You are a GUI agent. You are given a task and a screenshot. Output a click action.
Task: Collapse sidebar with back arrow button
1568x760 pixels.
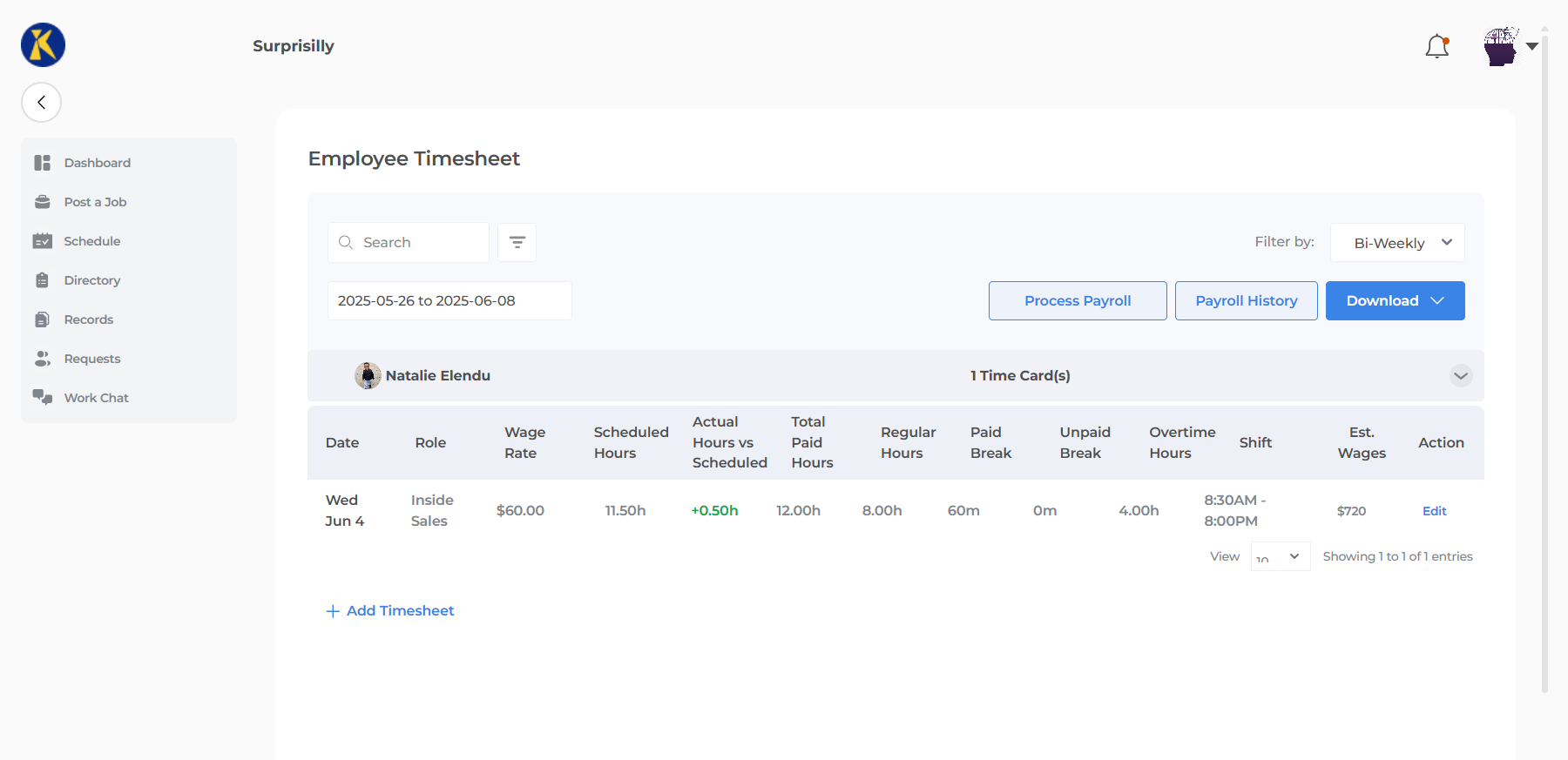41,103
